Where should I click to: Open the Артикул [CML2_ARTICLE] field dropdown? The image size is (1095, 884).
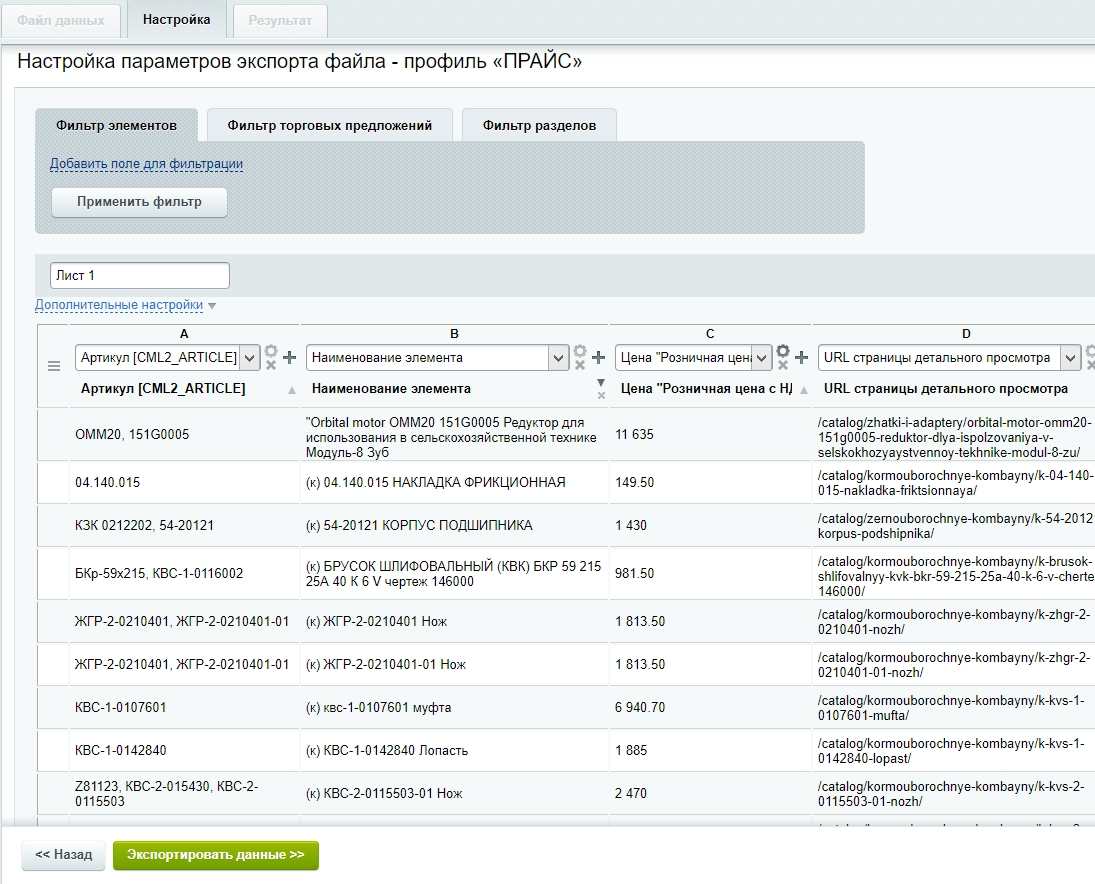[x=168, y=358]
